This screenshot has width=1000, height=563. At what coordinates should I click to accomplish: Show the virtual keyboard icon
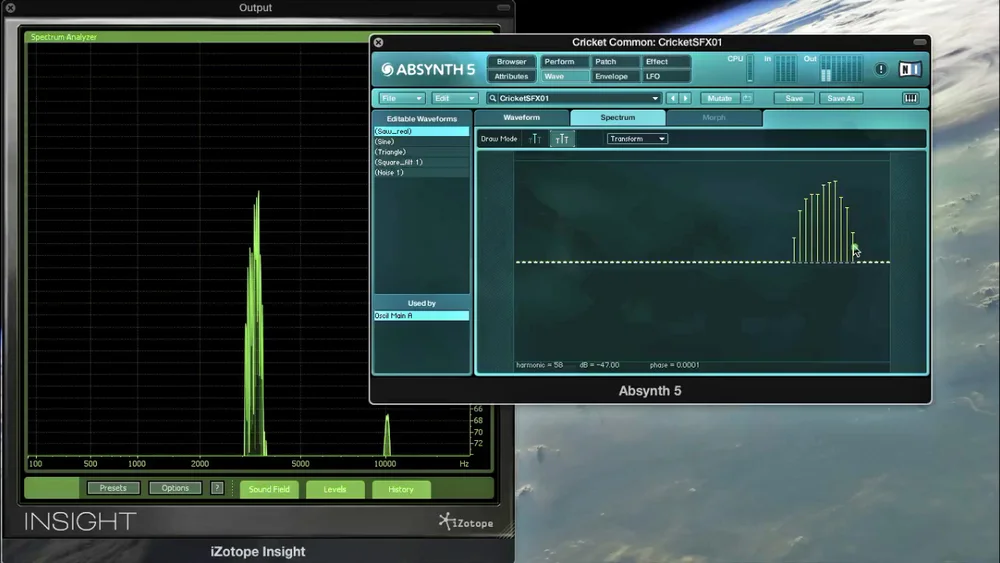point(910,98)
